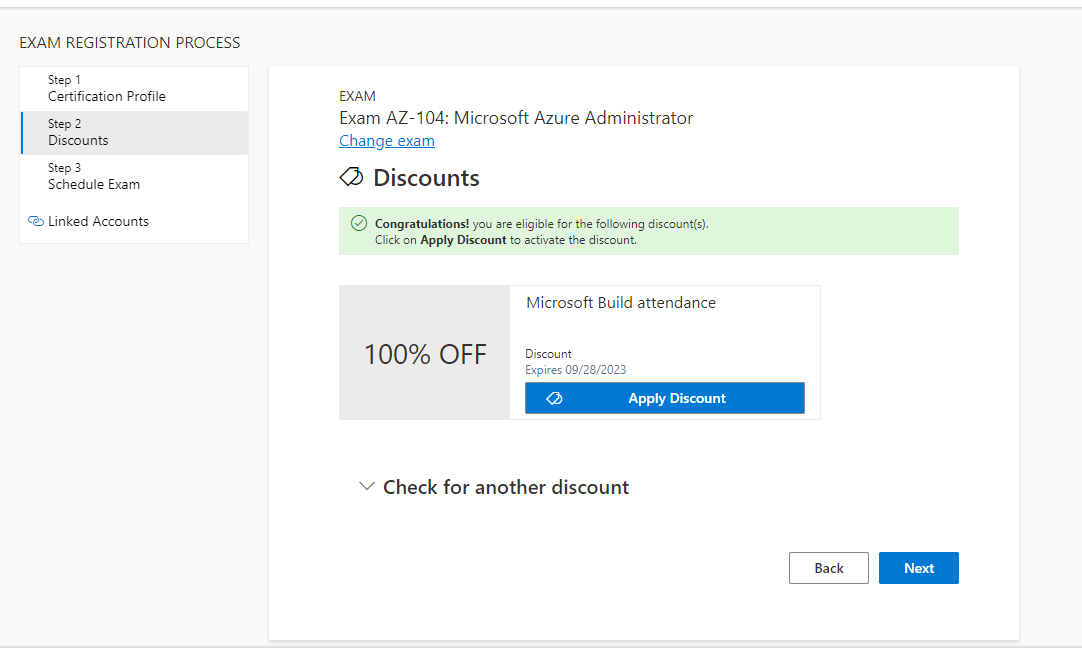Screen dimensions: 1082x653
Task: Click Microsoft Build attendance title
Action: (x=621, y=303)
